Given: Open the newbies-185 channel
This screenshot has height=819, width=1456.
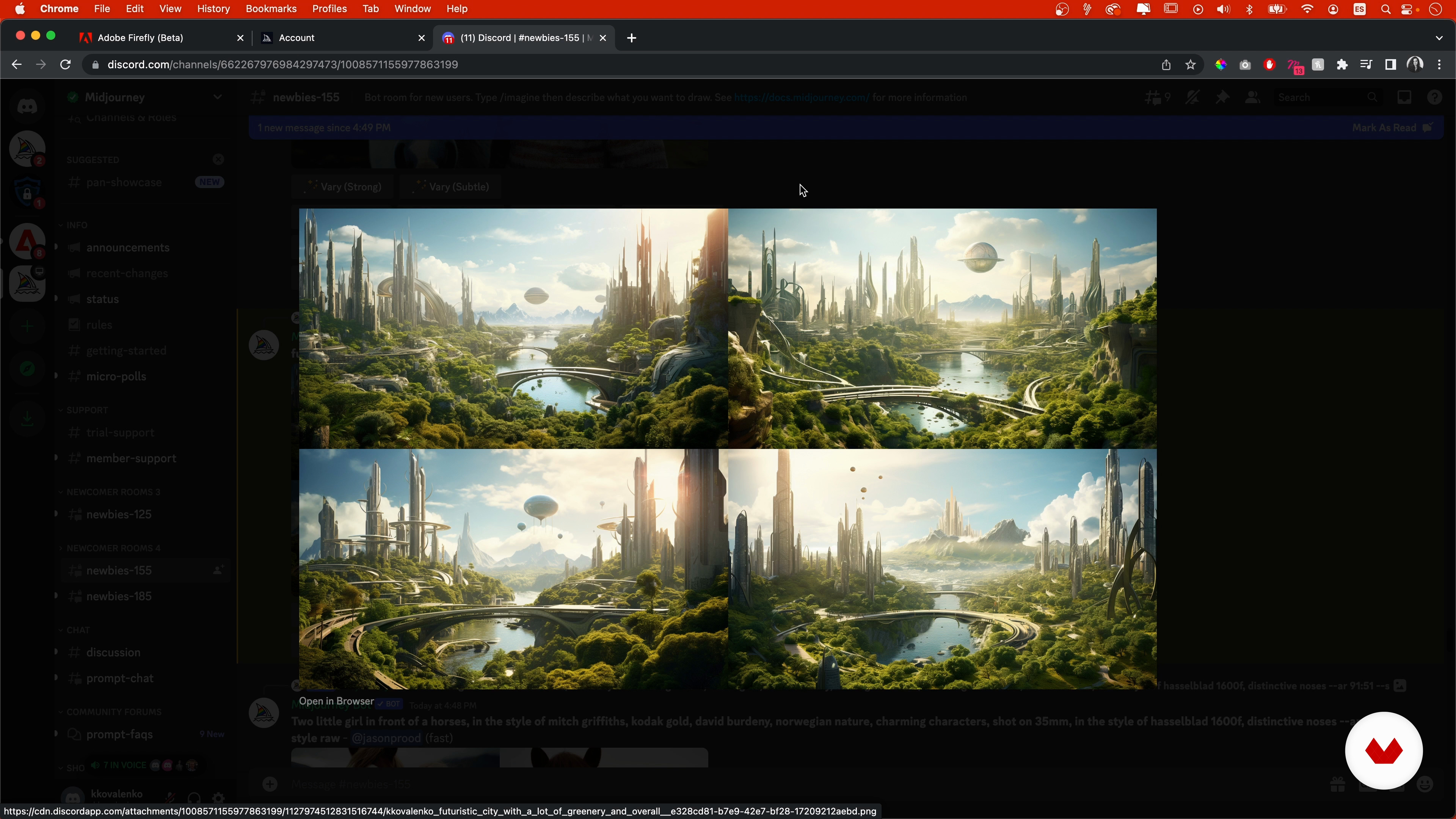Looking at the screenshot, I should point(119,596).
